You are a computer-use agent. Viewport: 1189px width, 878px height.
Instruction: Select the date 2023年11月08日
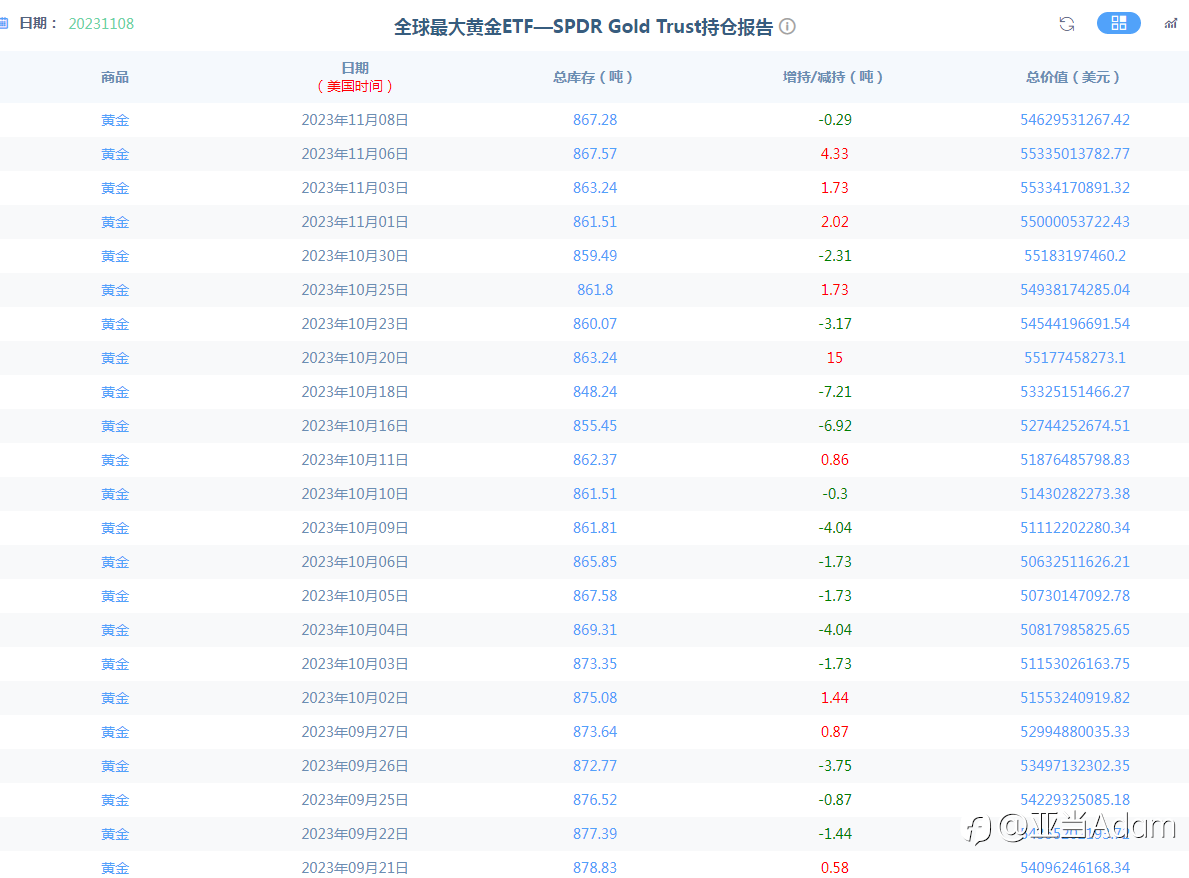coord(355,120)
